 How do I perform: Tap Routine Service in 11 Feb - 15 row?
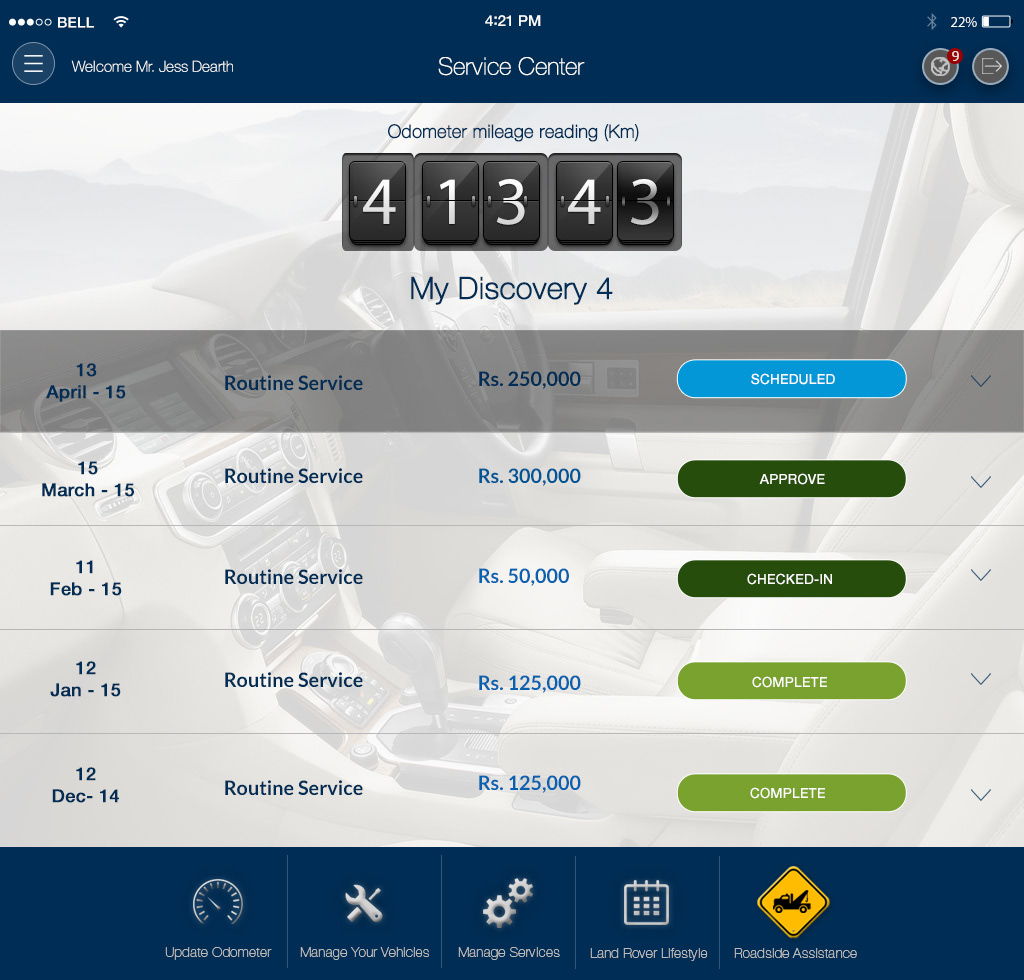(293, 577)
